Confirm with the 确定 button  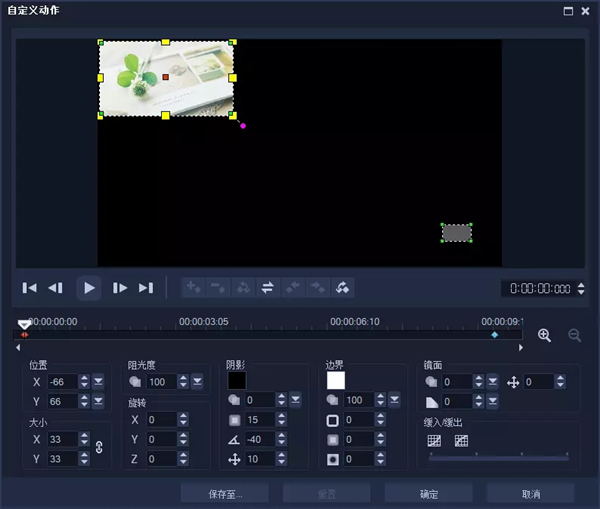(428, 494)
